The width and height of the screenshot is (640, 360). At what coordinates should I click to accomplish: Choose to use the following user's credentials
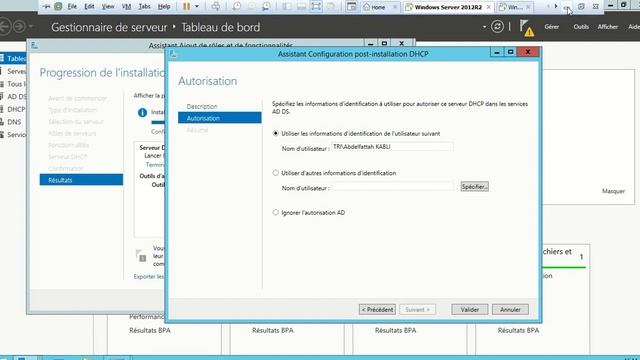click(x=276, y=133)
